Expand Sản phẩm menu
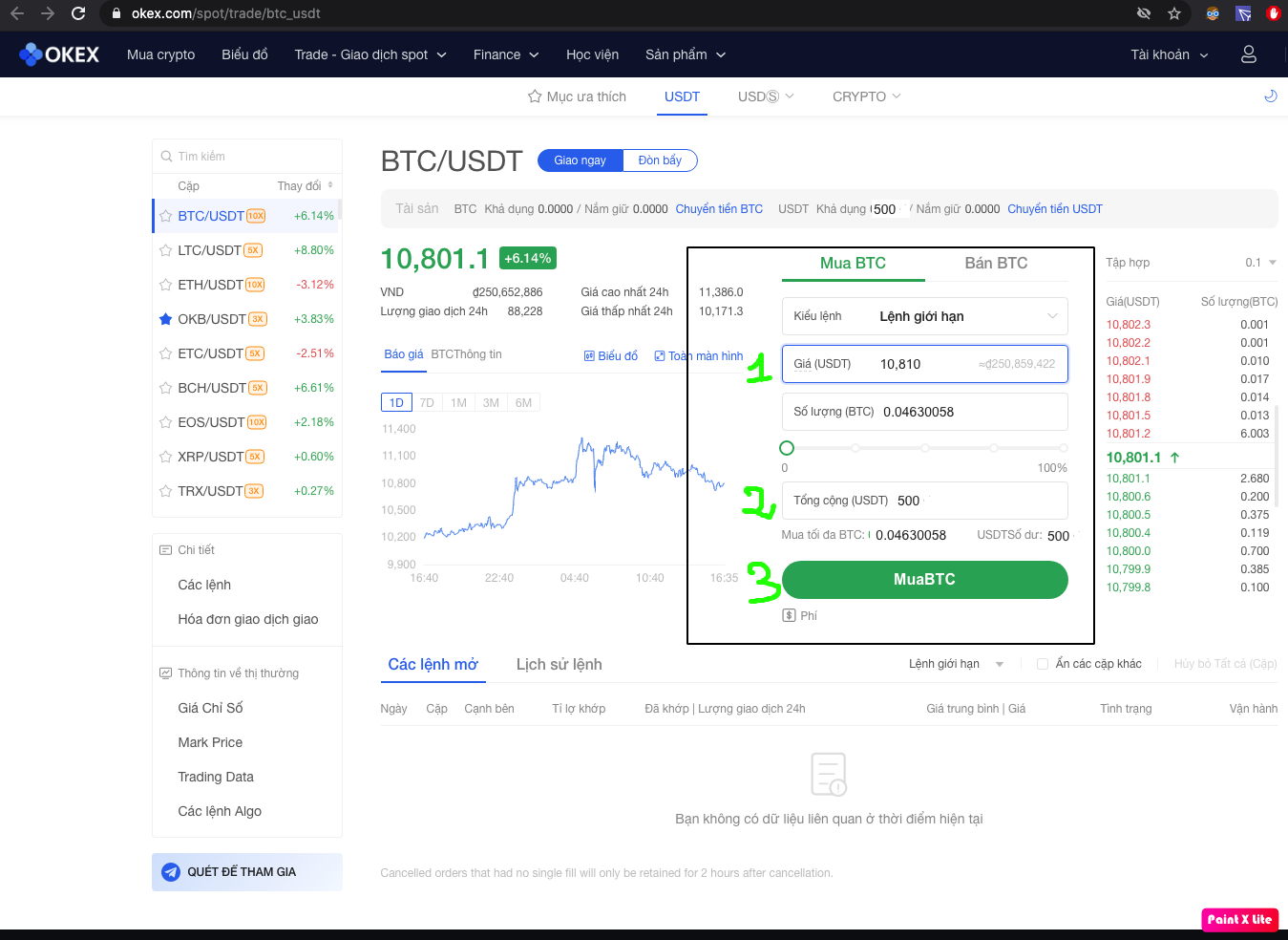Image resolution: width=1288 pixels, height=940 pixels. (686, 54)
